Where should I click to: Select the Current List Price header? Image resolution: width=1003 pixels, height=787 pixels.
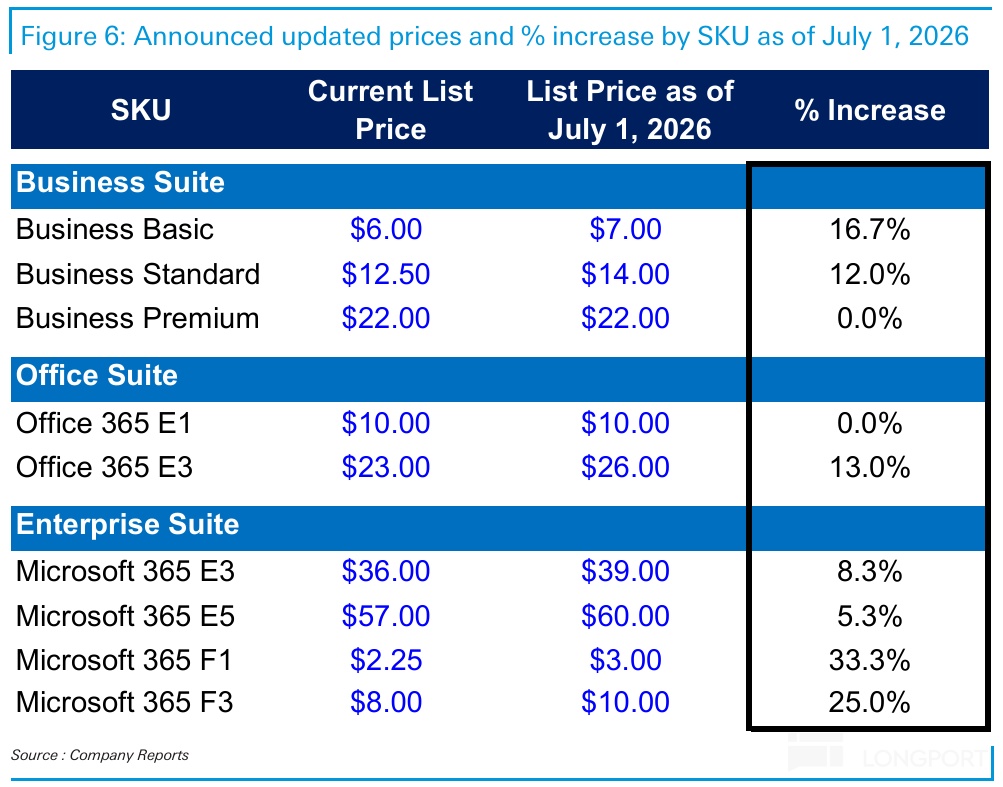coord(390,110)
